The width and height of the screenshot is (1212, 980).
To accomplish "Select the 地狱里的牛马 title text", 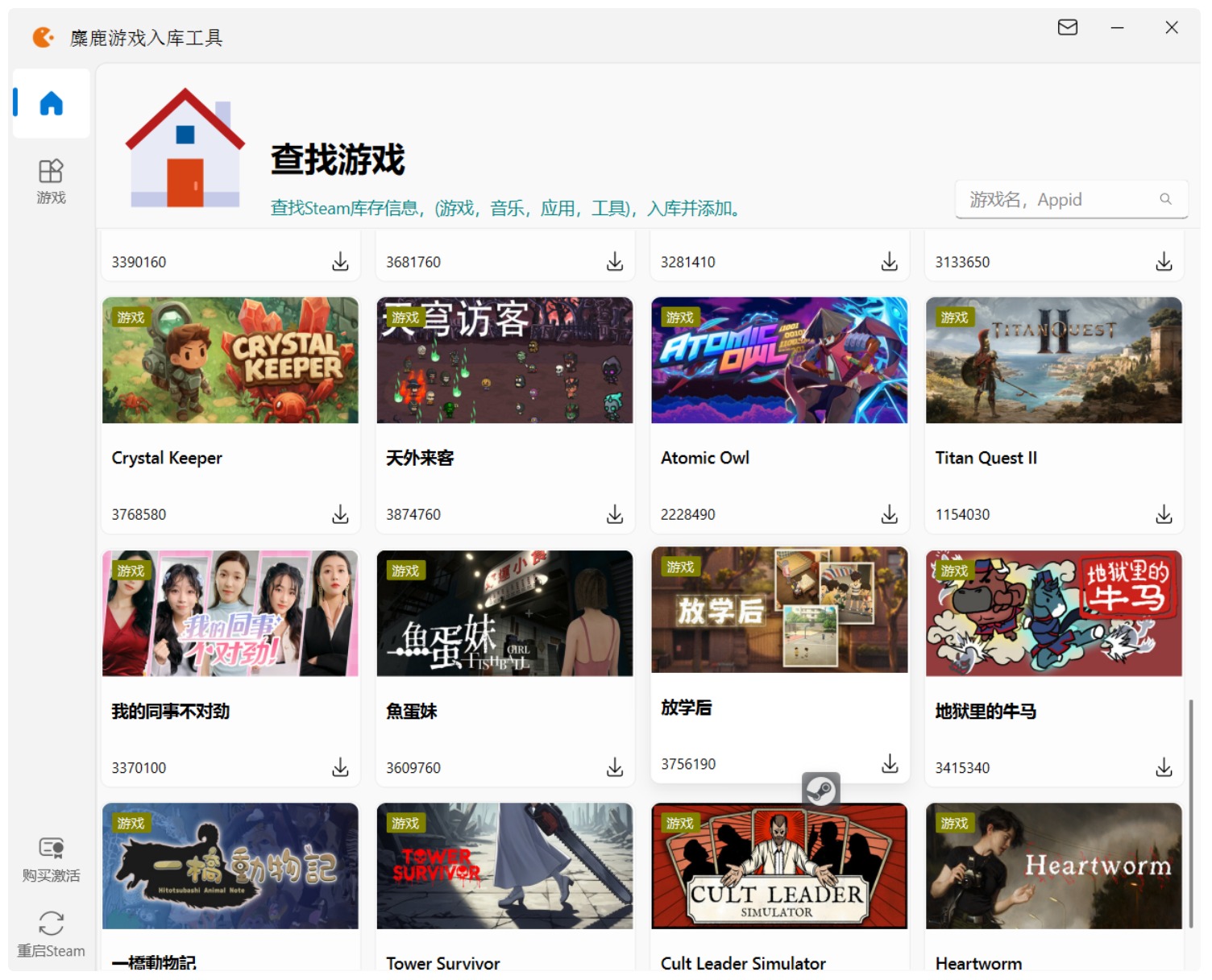I will [986, 711].
